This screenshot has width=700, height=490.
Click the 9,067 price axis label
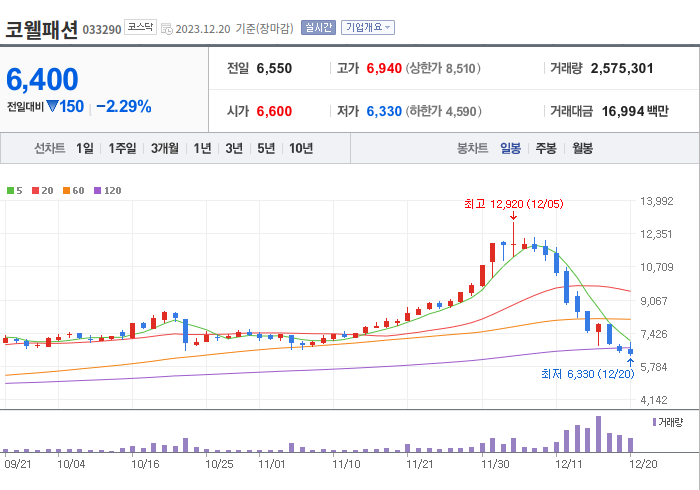pyautogui.click(x=654, y=301)
